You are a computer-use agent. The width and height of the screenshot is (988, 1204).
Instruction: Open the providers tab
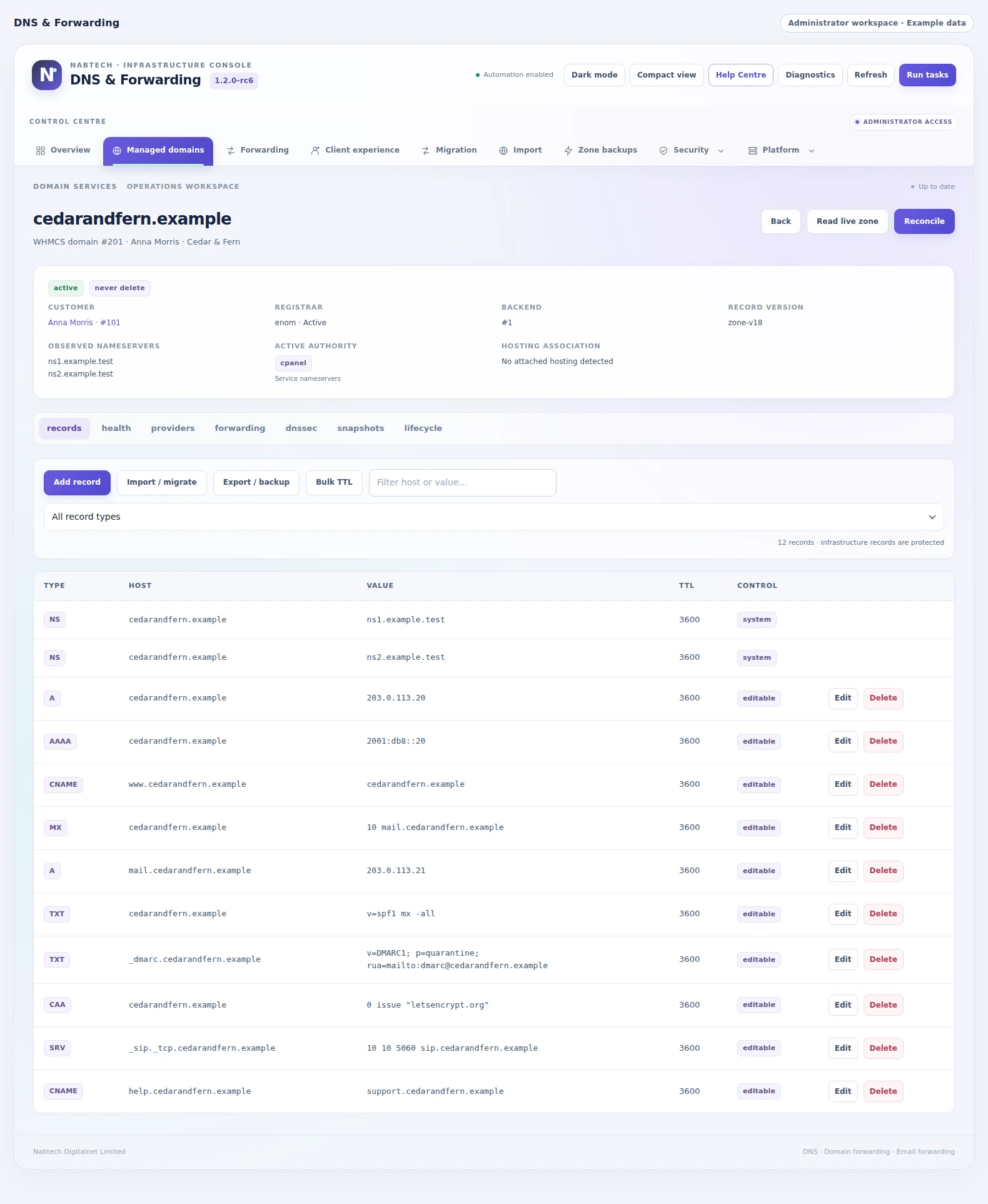(173, 428)
